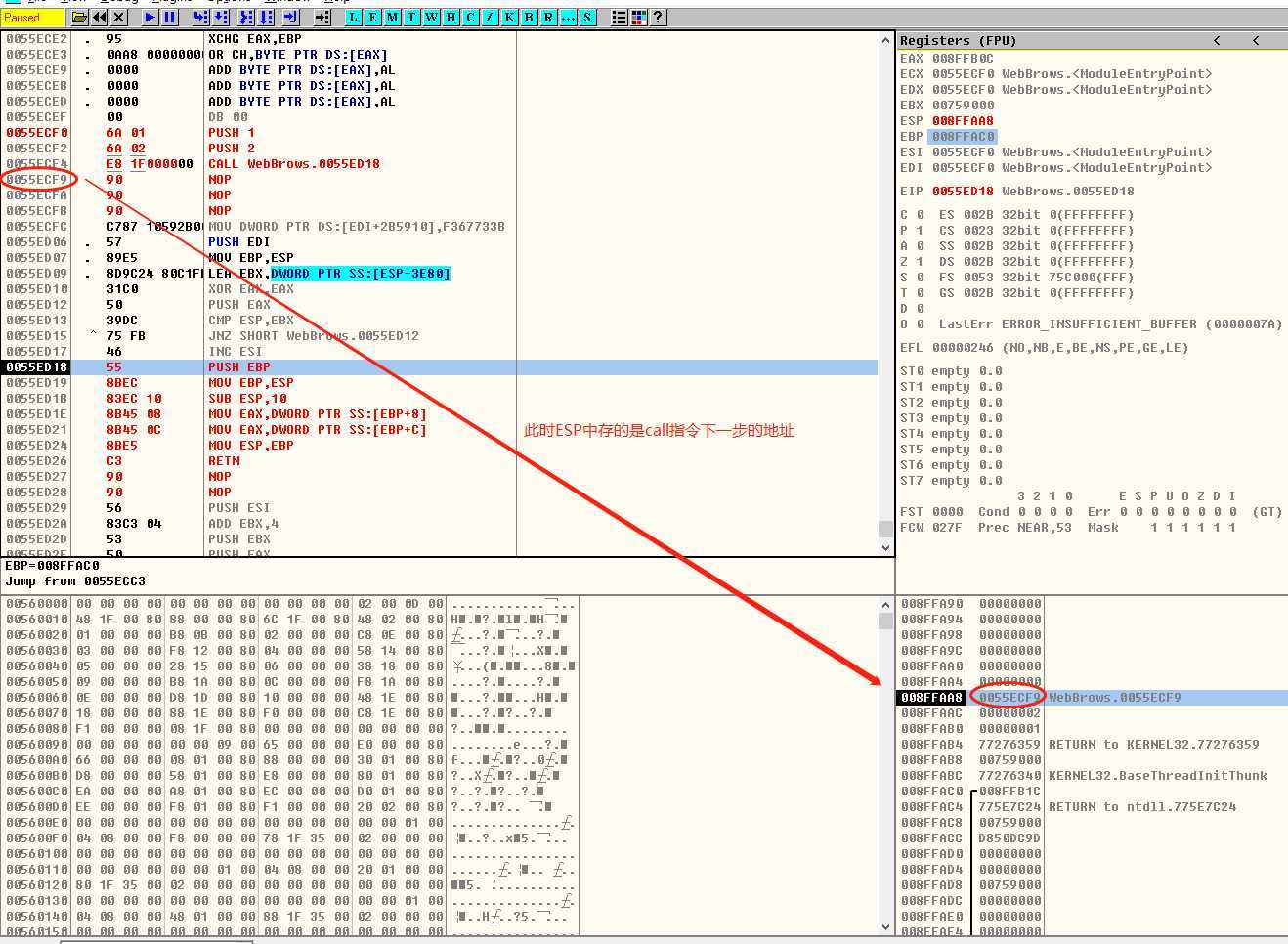Select stack row KERNEL32.BaseThreadInitThunk
The image size is (1288, 944).
click(x=1092, y=776)
